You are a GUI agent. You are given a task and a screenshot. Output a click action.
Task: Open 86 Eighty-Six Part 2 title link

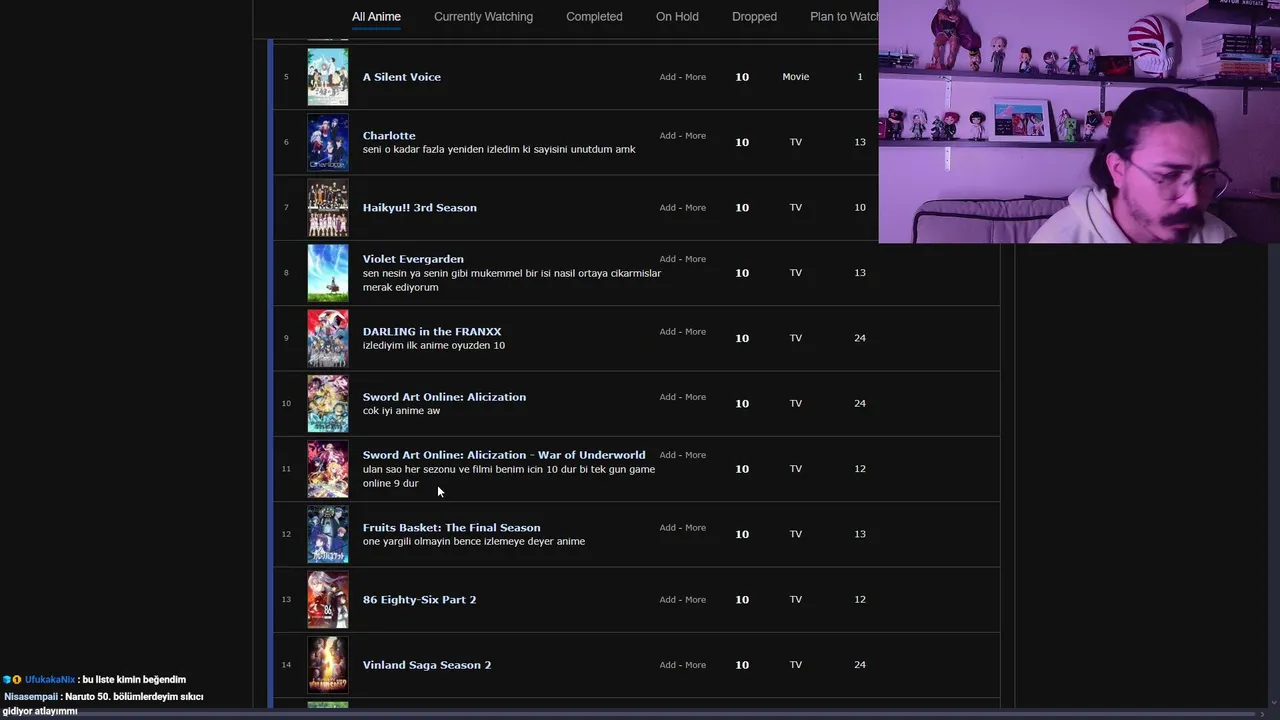click(x=419, y=599)
